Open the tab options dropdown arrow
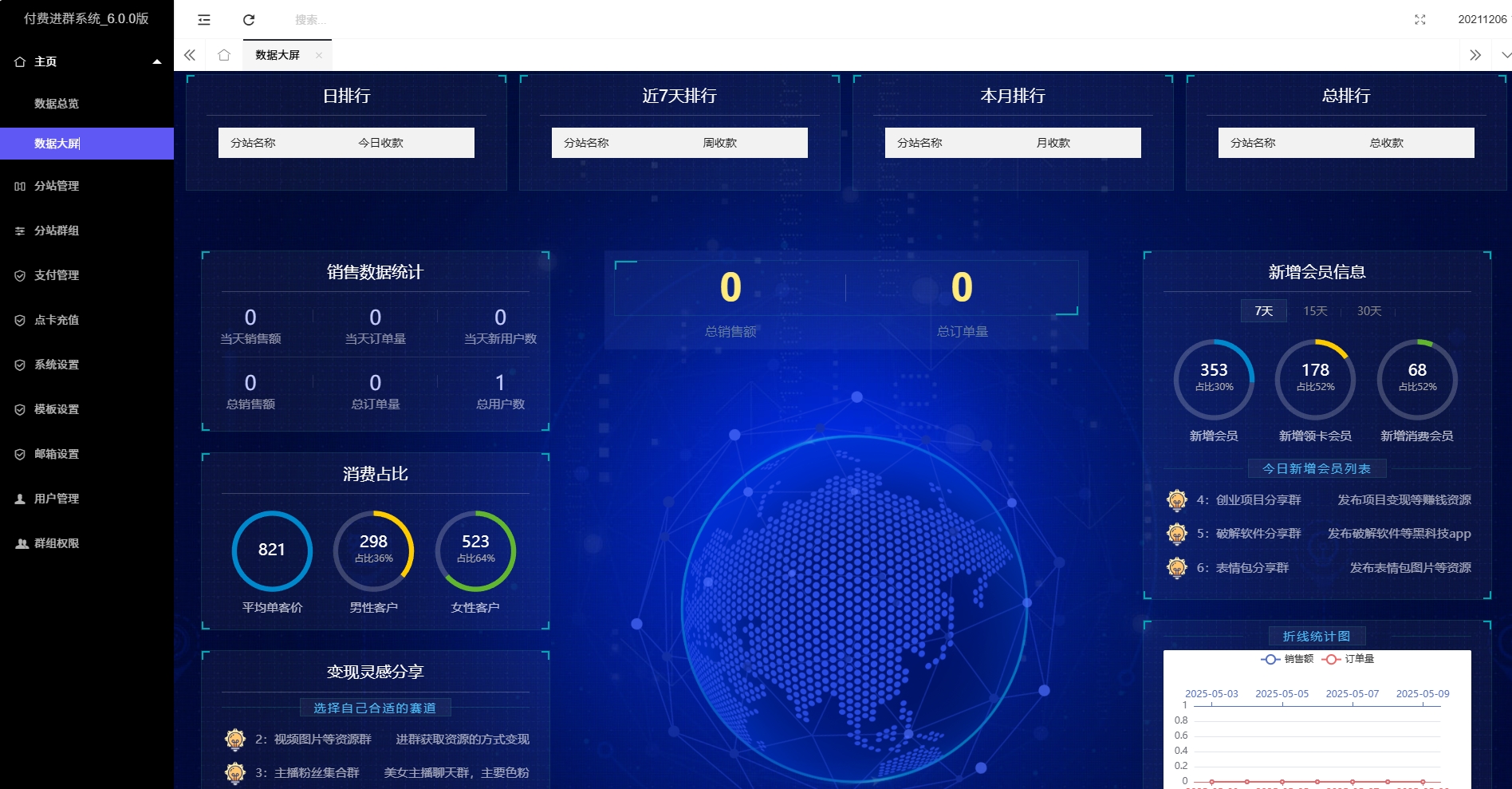This screenshot has width=1512, height=789. coord(1506,55)
